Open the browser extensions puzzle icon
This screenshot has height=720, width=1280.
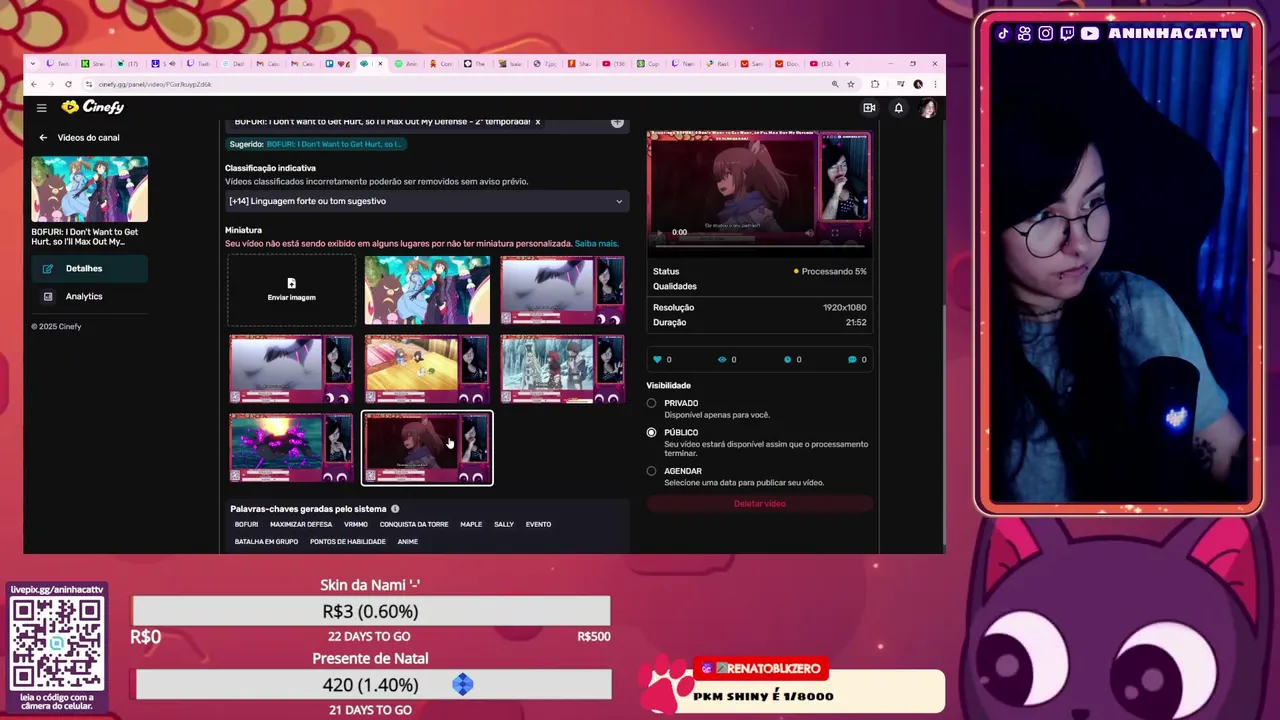(x=875, y=84)
